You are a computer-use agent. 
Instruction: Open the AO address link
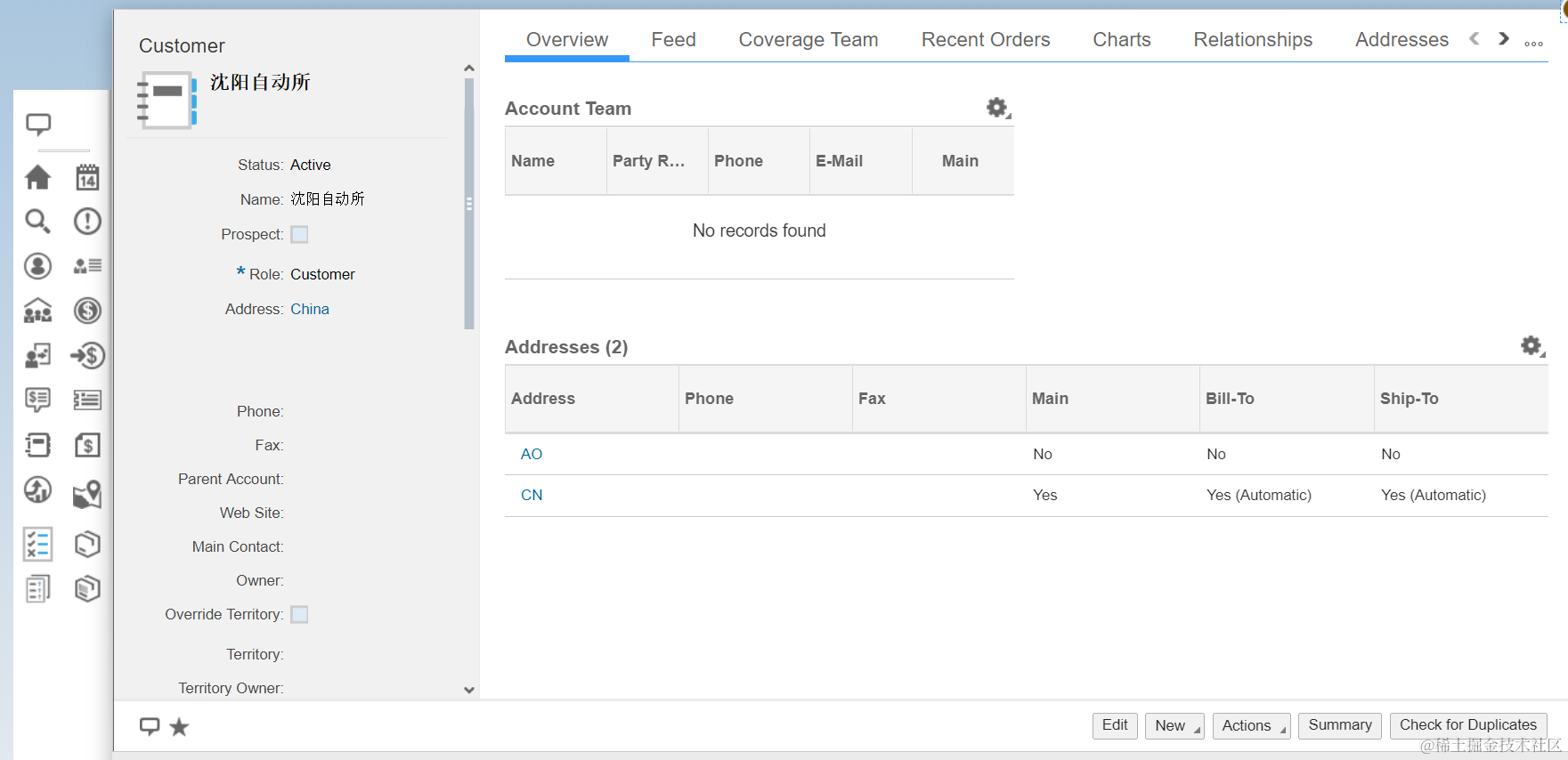pyautogui.click(x=532, y=455)
